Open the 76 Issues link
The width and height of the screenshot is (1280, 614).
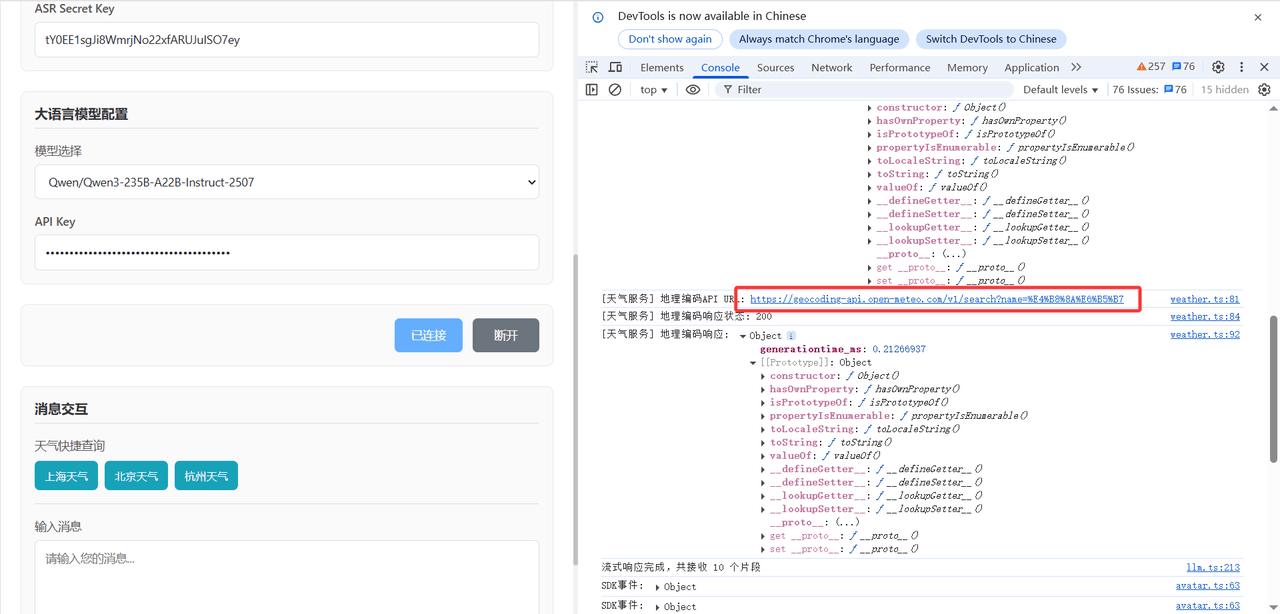[1150, 89]
